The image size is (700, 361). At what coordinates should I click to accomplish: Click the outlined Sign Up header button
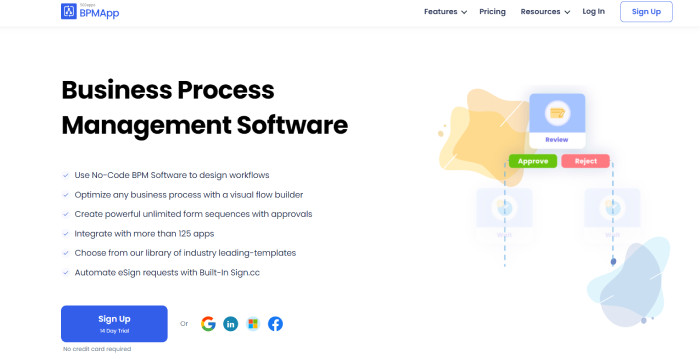(646, 12)
